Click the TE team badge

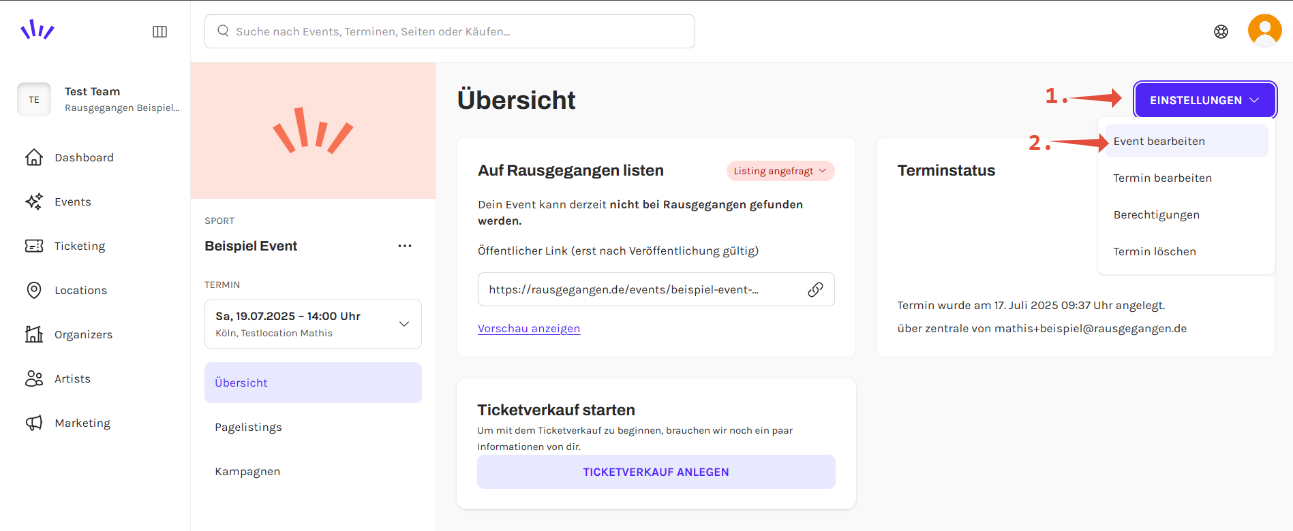pyautogui.click(x=34, y=99)
